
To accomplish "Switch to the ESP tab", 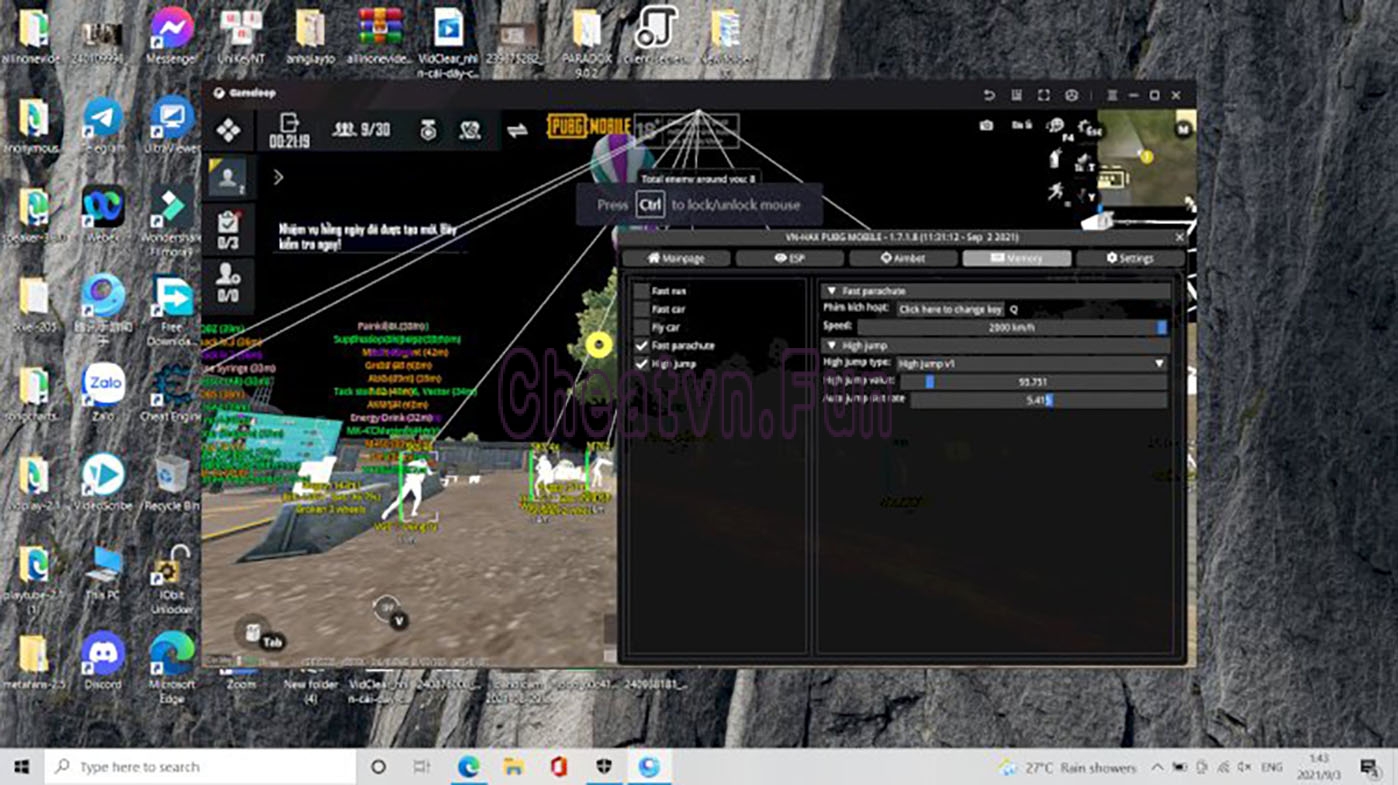I will 789,258.
